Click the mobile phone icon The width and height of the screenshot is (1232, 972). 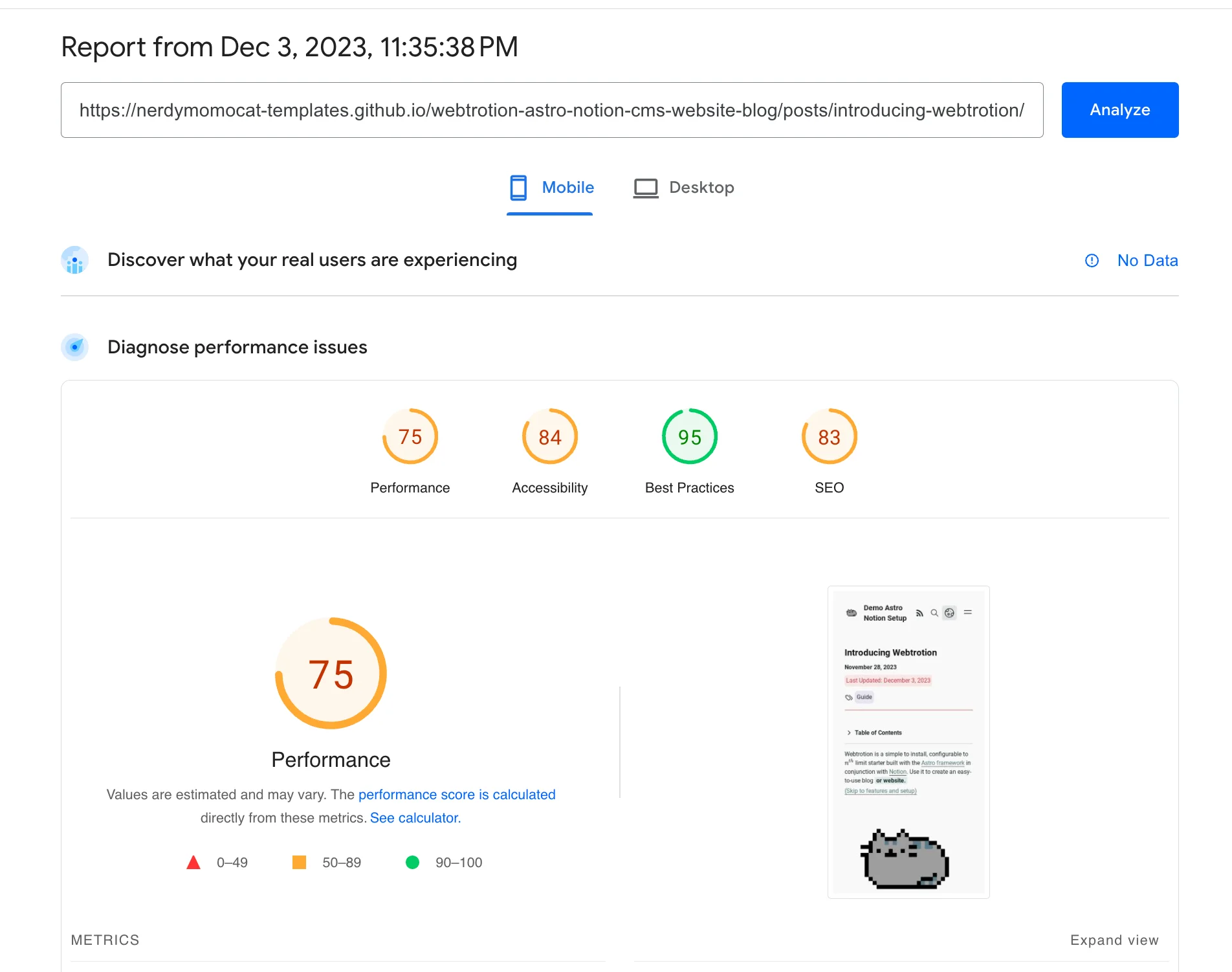pyautogui.click(x=518, y=188)
